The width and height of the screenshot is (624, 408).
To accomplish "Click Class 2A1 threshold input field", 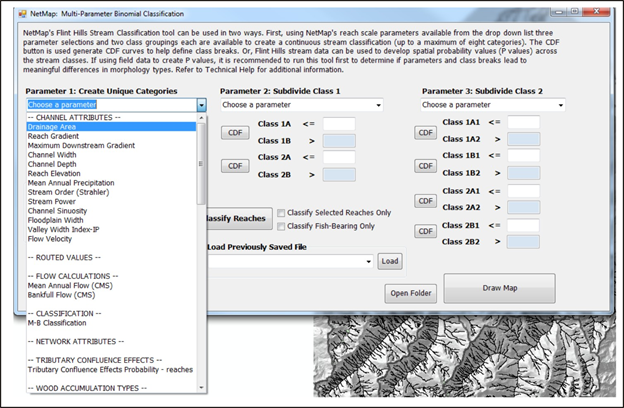I will [x=524, y=191].
